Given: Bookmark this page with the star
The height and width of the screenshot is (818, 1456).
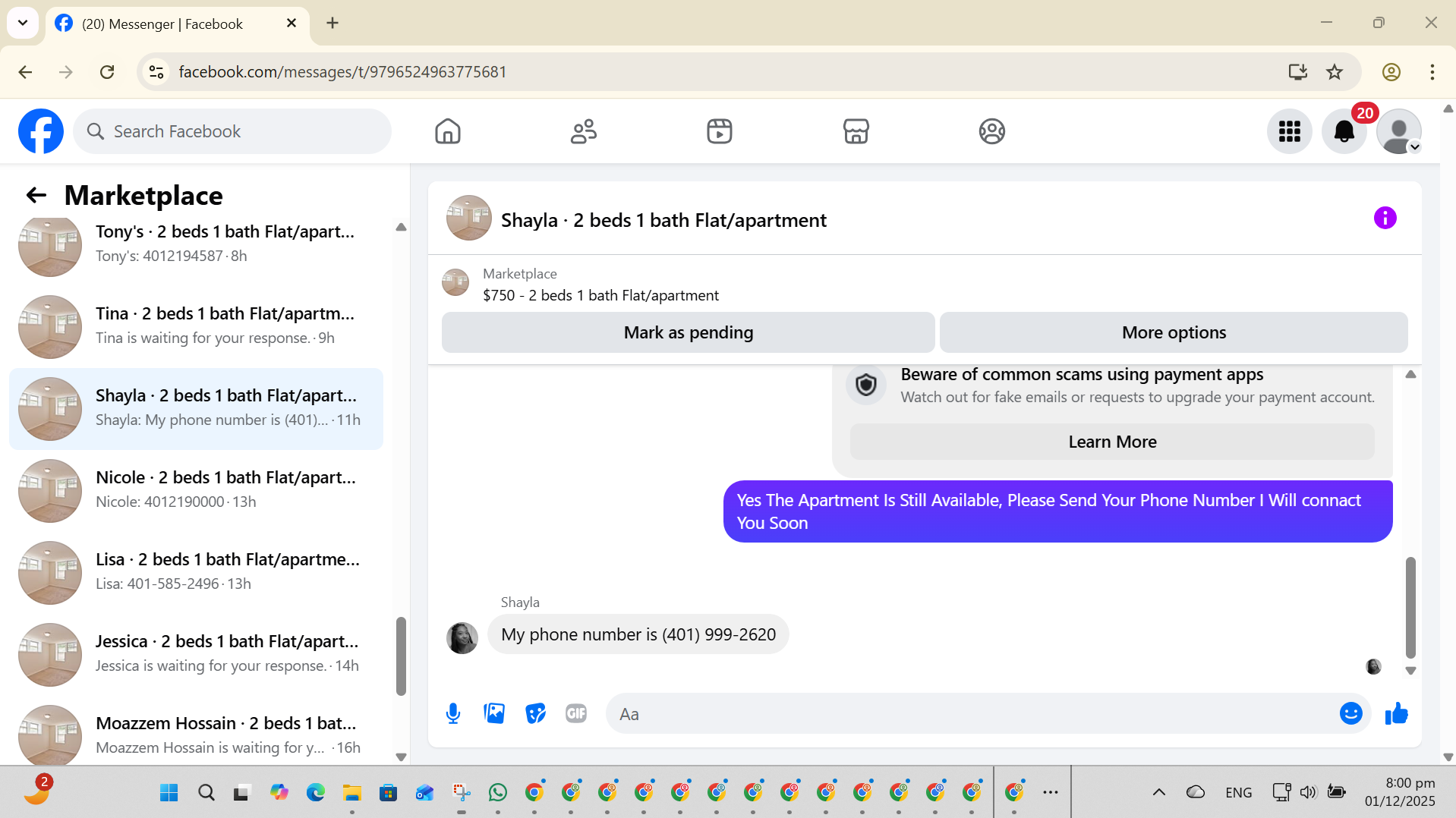Looking at the screenshot, I should 1335,72.
